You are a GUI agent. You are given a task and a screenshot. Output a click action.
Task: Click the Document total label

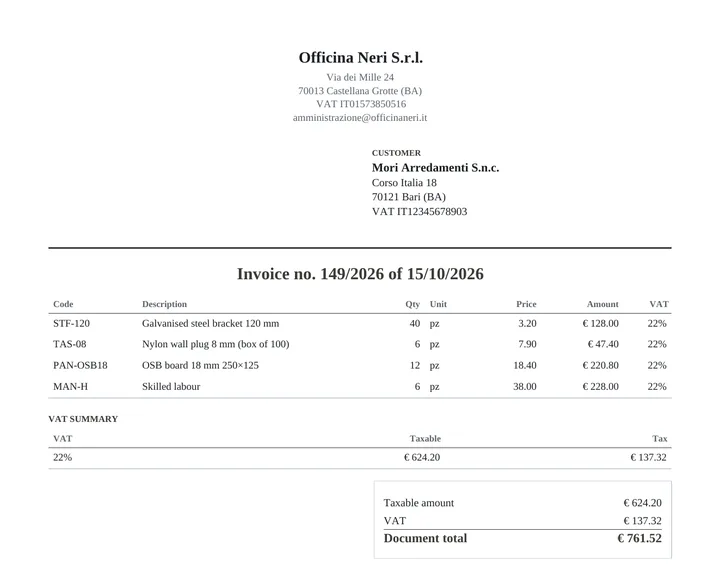point(425,538)
